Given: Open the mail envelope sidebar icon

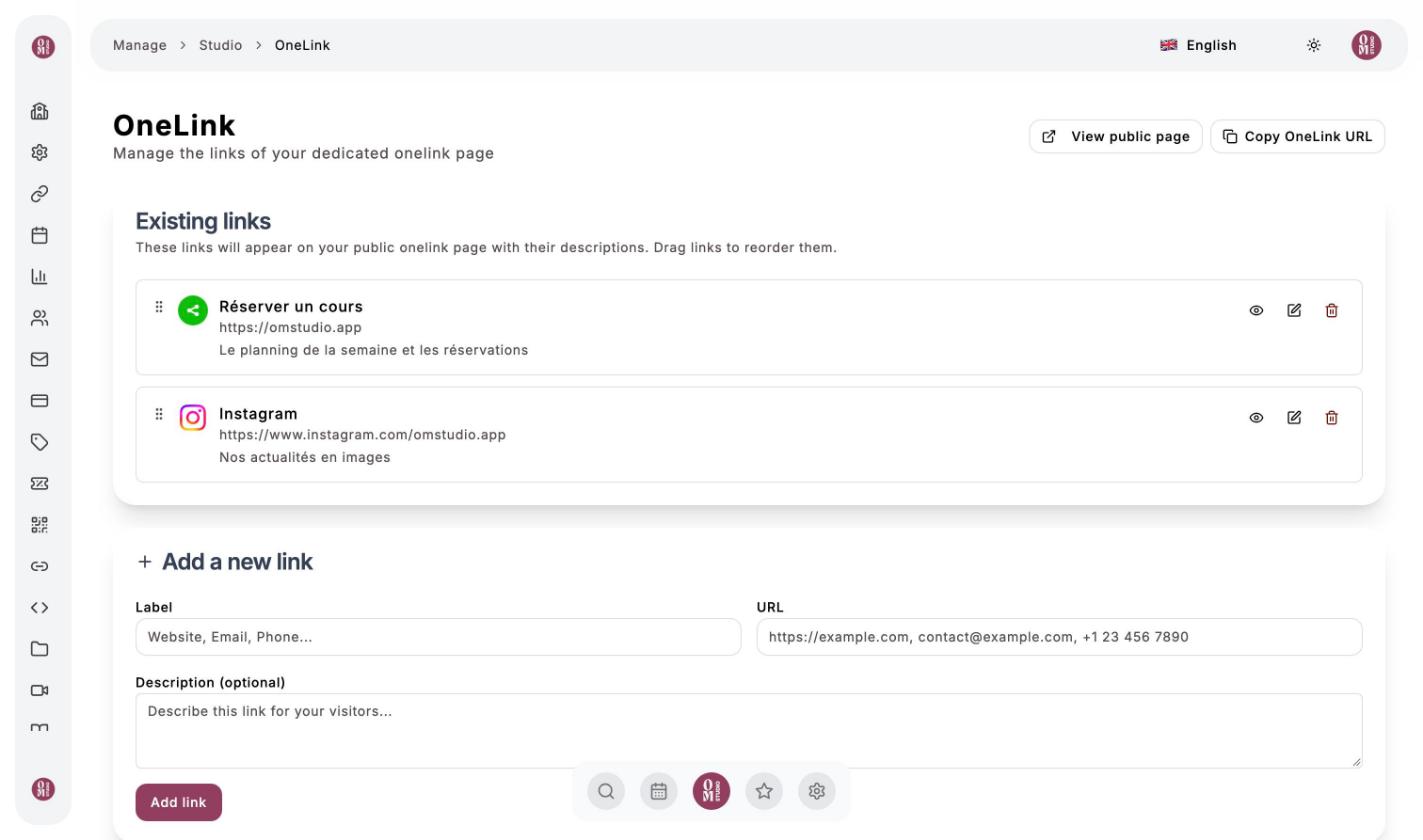Looking at the screenshot, I should coord(40,359).
